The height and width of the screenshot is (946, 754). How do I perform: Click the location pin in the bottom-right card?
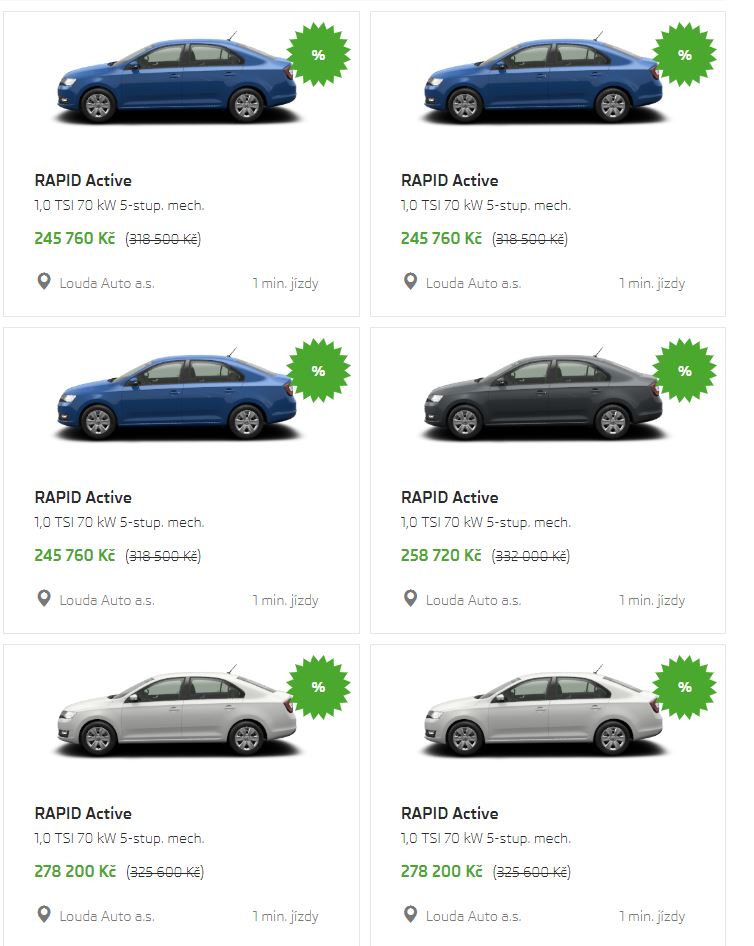coord(410,914)
